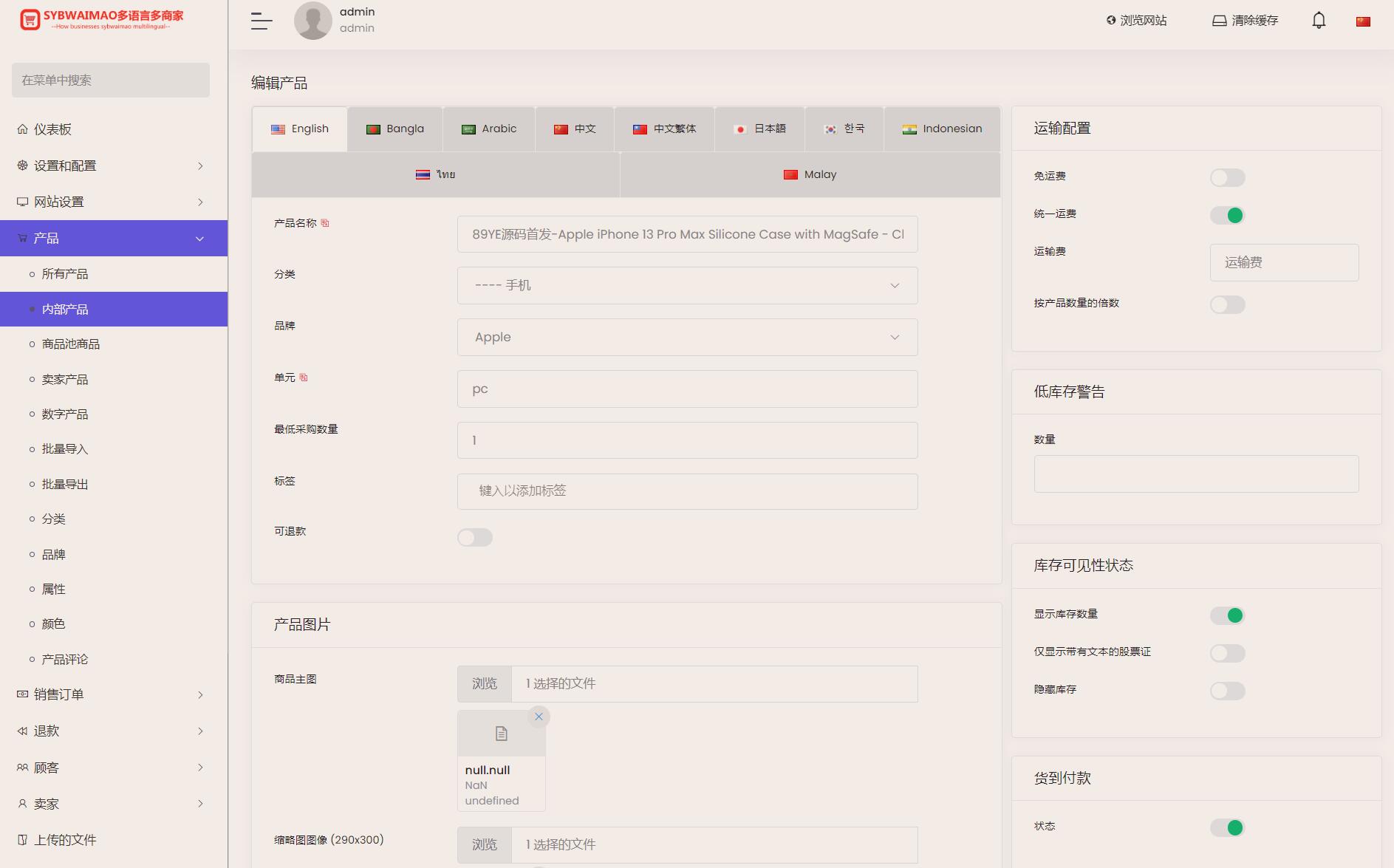Remove the null.null uploaded file
The image size is (1394, 868).
tap(539, 717)
